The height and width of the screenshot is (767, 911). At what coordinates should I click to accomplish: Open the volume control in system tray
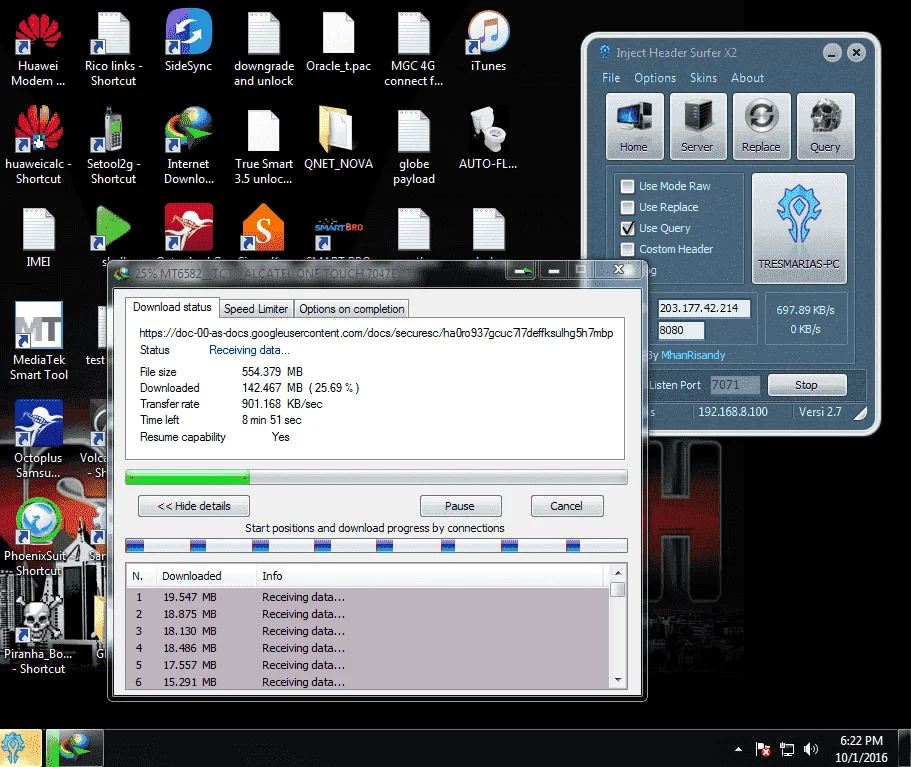coord(810,749)
